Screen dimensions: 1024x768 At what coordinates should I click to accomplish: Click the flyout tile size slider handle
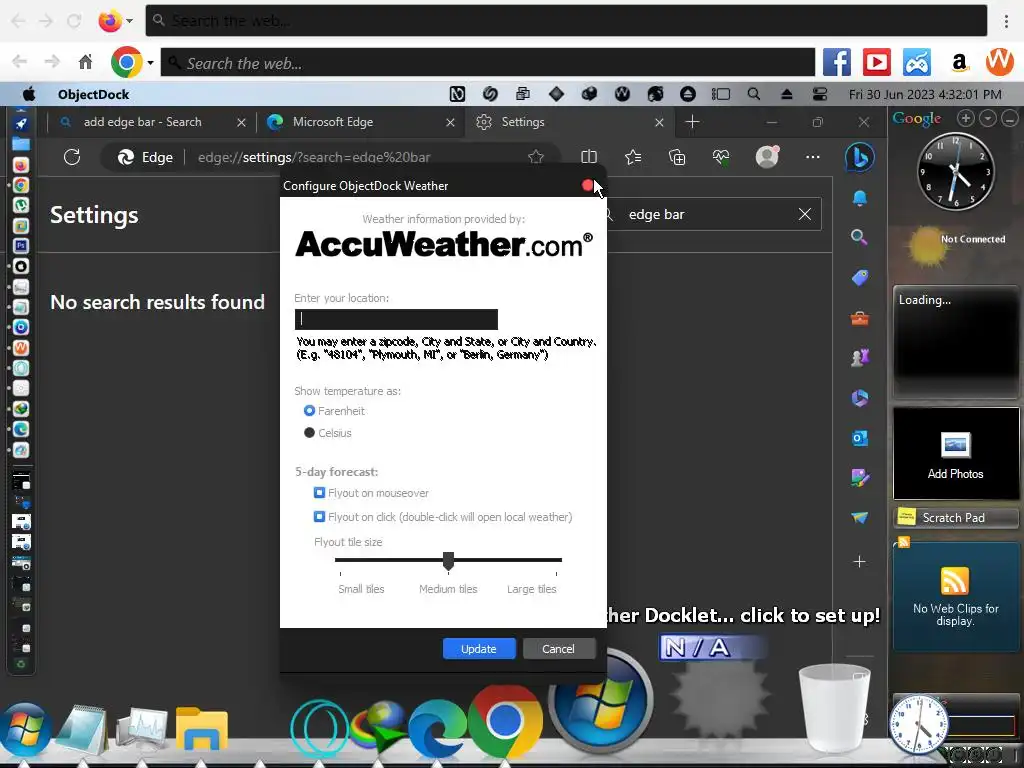(448, 560)
